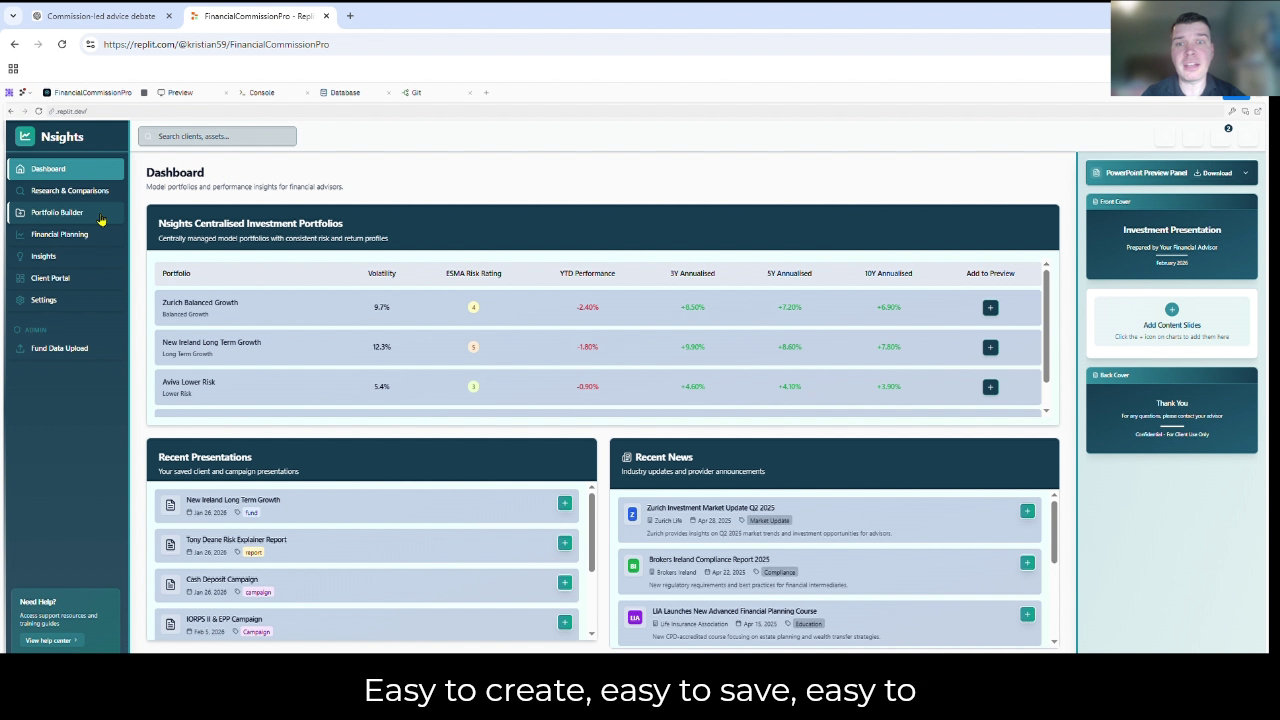Expand the PowerPoint Preview Panel chevron
Image resolution: width=1280 pixels, height=720 pixels.
point(1245,173)
